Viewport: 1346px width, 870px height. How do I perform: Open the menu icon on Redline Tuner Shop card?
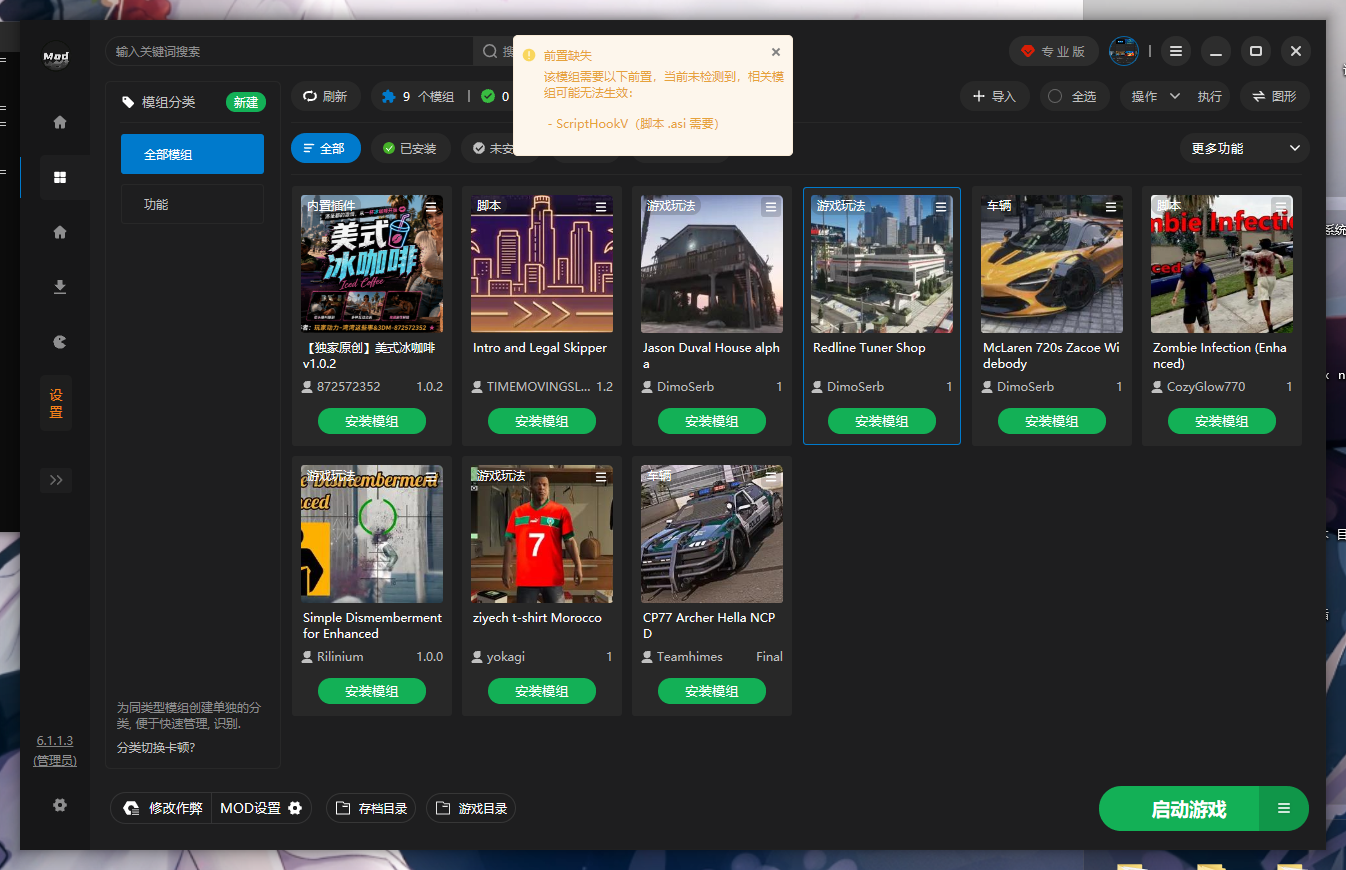(941, 207)
